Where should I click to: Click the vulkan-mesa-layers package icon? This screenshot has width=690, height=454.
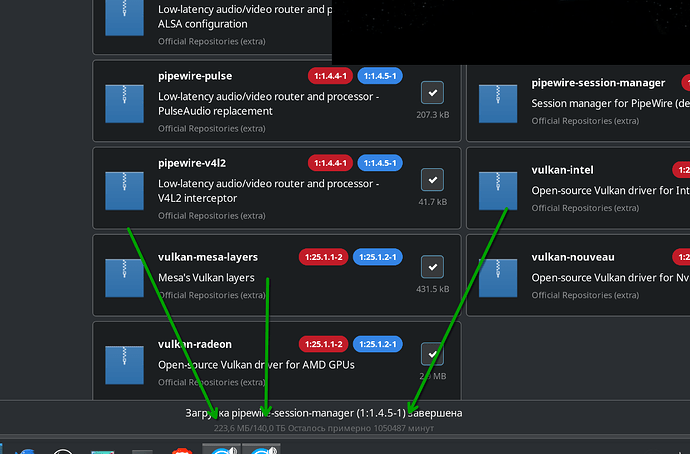click(x=125, y=278)
